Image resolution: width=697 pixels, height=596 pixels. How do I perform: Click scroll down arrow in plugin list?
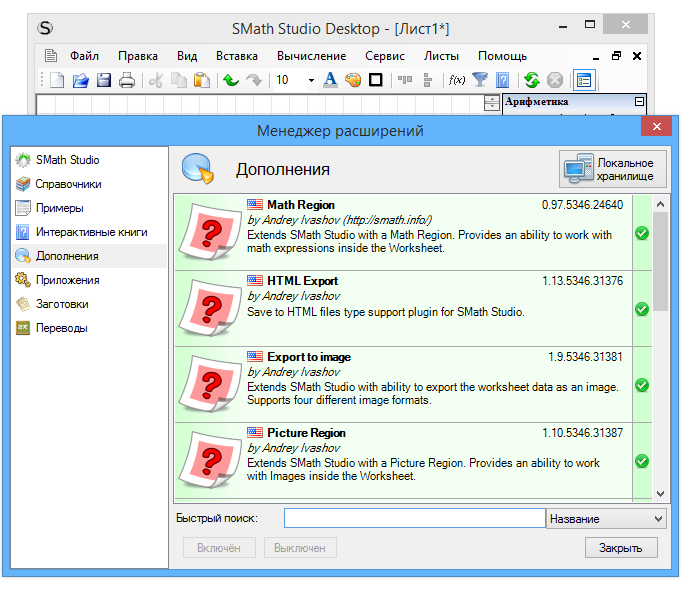point(661,494)
